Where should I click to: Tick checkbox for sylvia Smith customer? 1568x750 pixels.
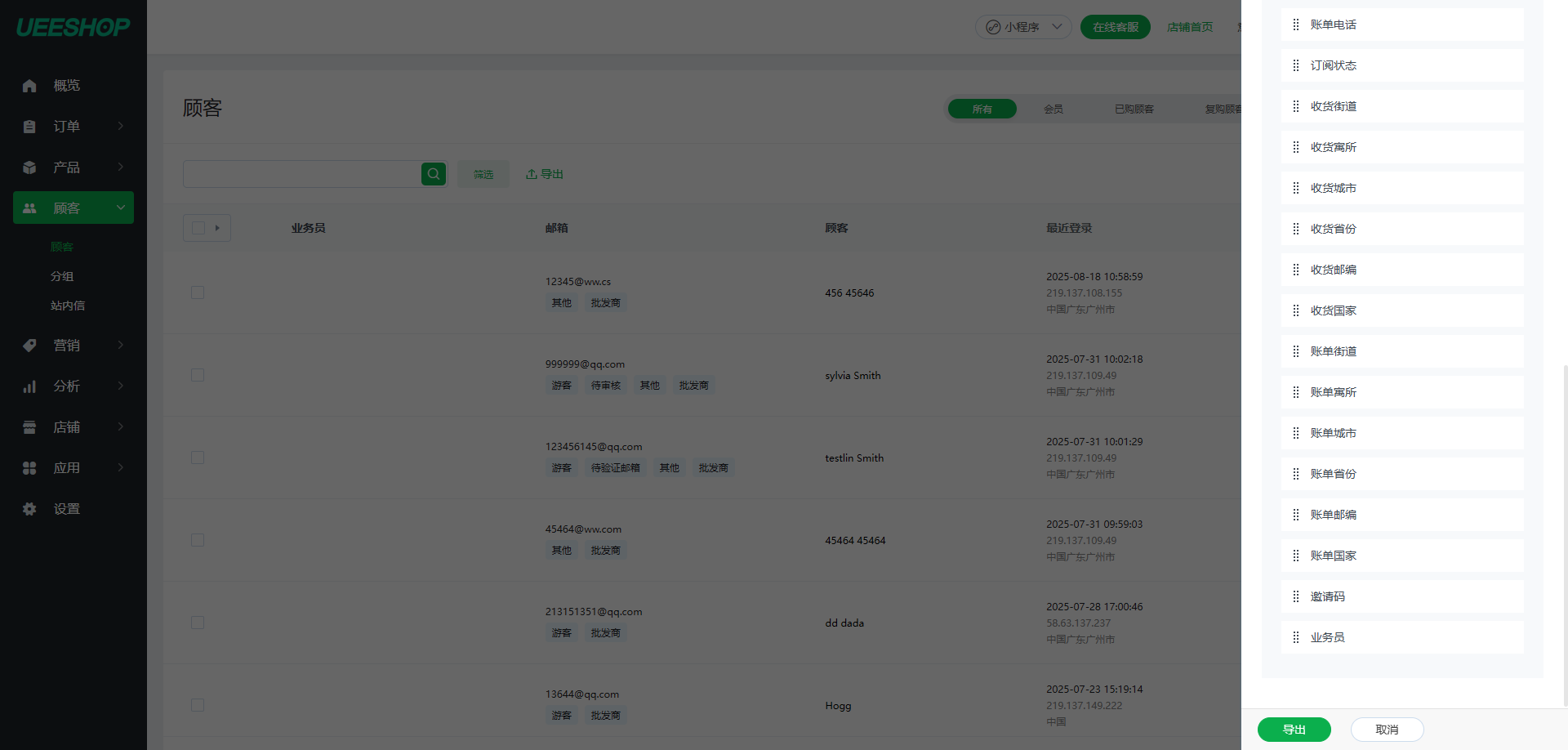(198, 375)
